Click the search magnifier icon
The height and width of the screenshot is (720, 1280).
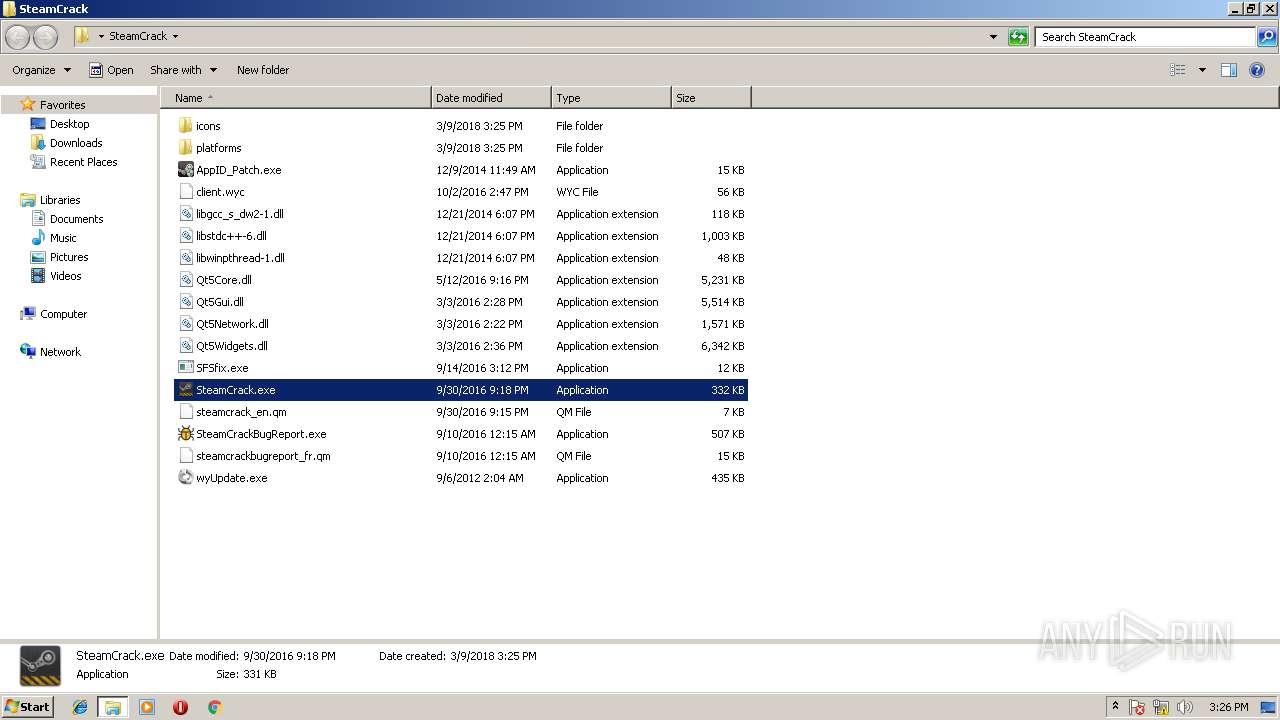[x=1267, y=37]
